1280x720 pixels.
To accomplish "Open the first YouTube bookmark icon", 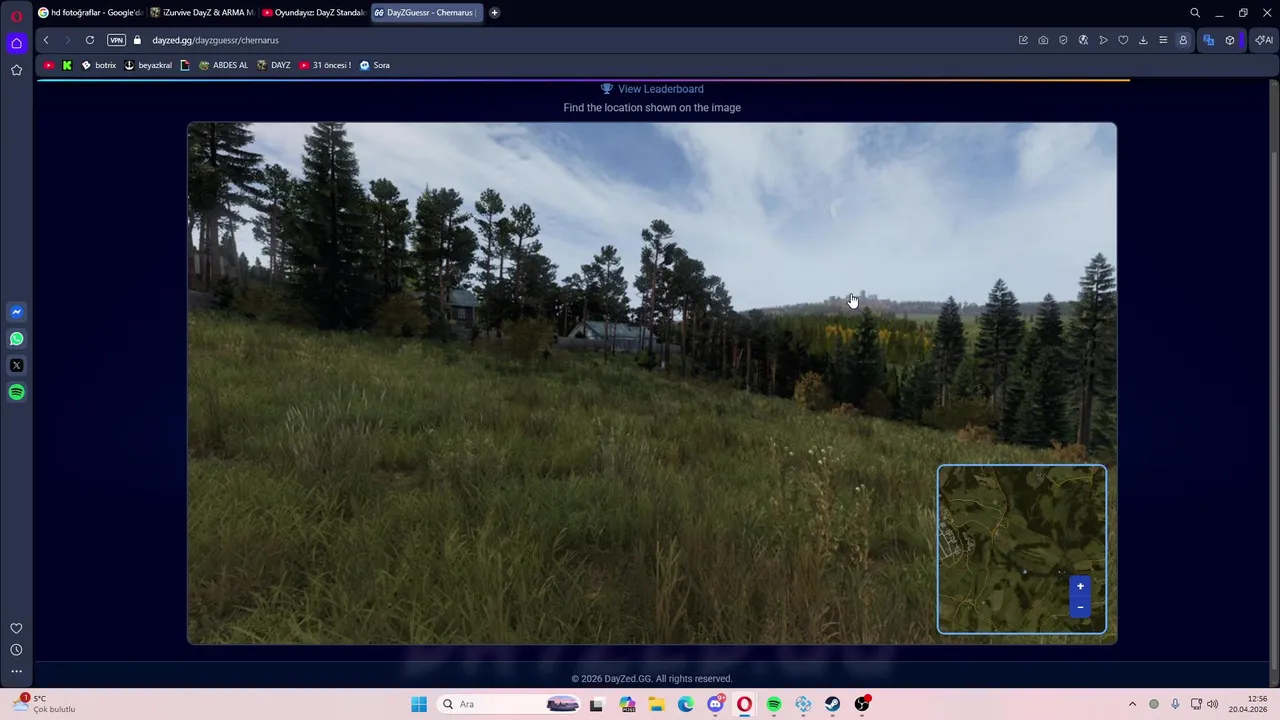I will (49, 65).
